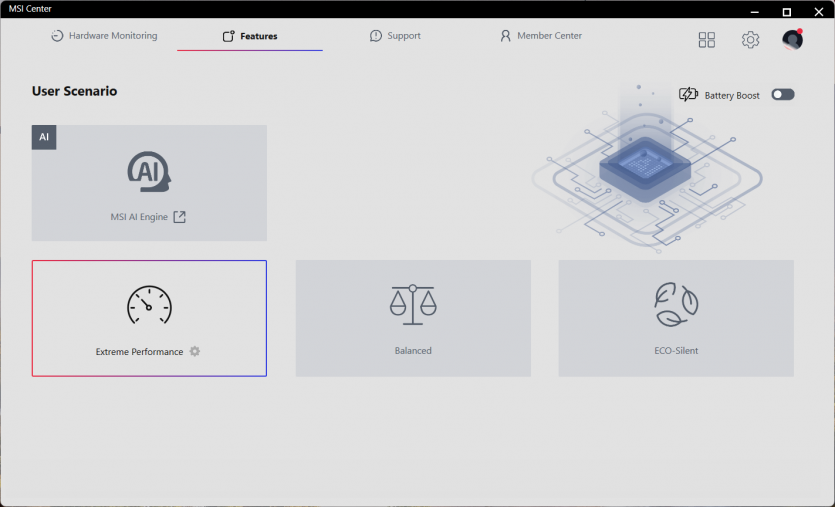
Task: Click the external link icon beside MSI AI Engine
Action: tap(180, 217)
